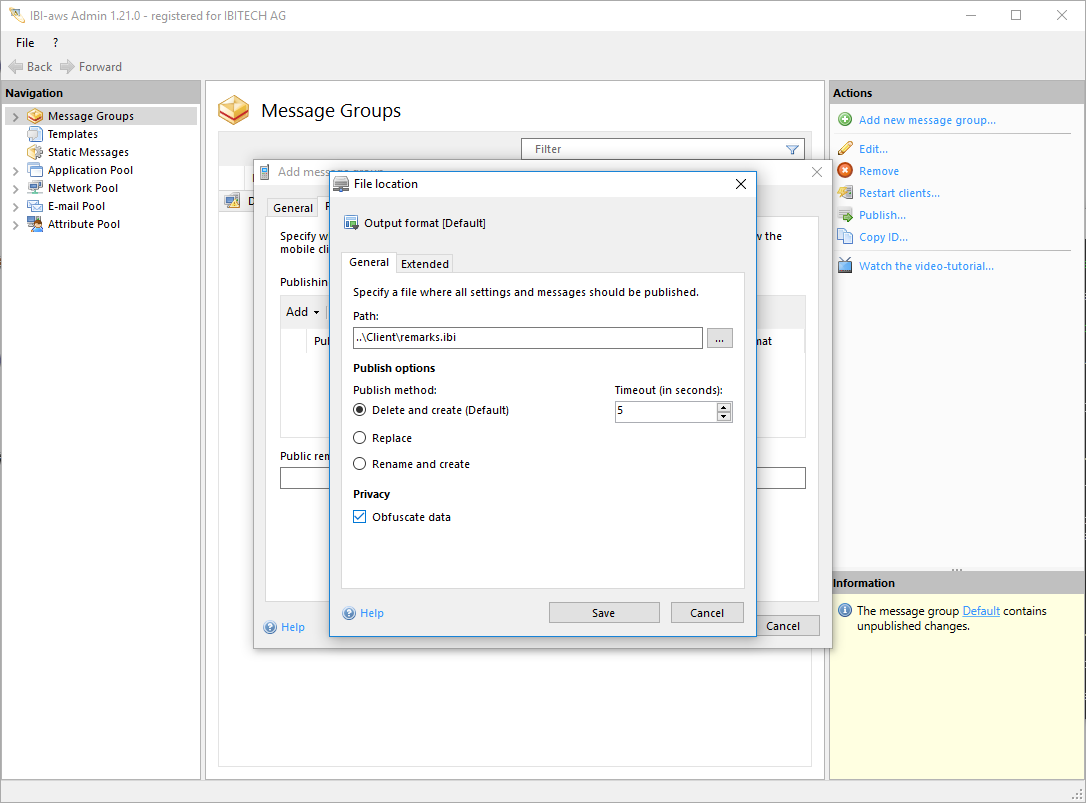Click the Watch the video-tutorial icon
Screen dimensions: 1086x803
[x=845, y=266]
